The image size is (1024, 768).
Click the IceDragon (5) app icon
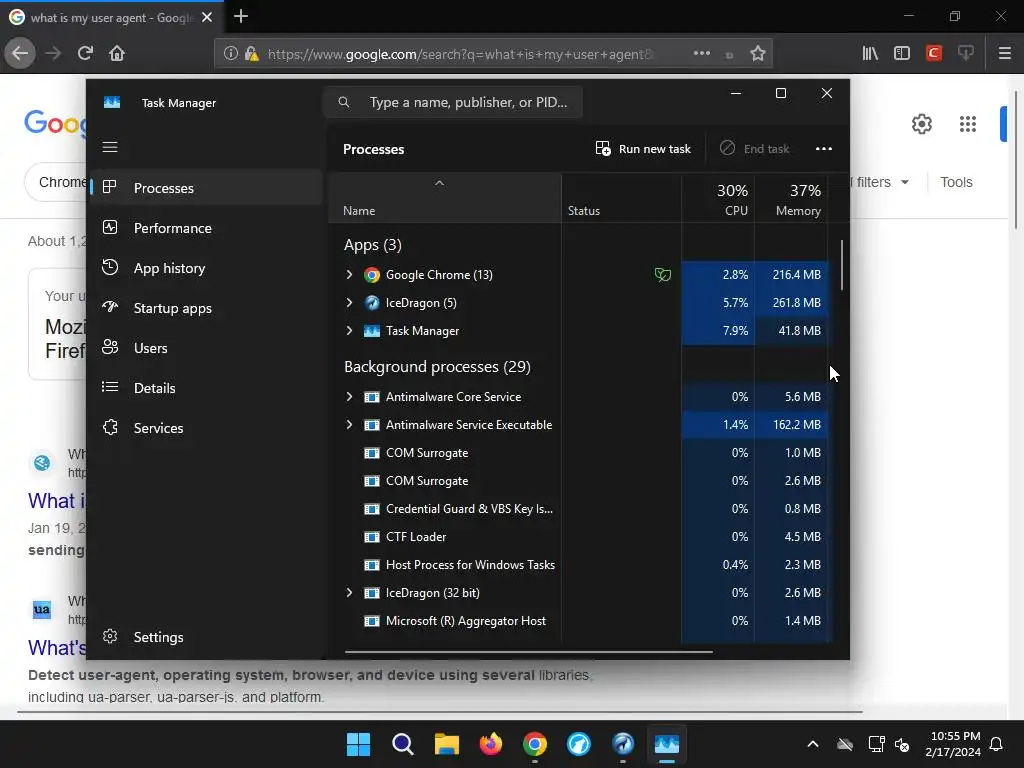tap(372, 302)
